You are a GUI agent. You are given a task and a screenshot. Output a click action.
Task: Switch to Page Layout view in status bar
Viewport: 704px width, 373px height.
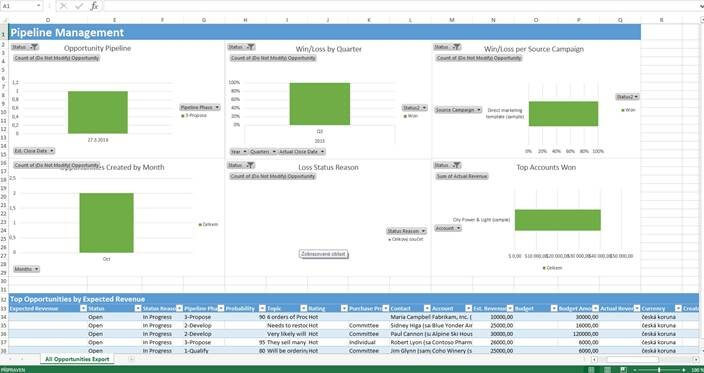(x=608, y=370)
